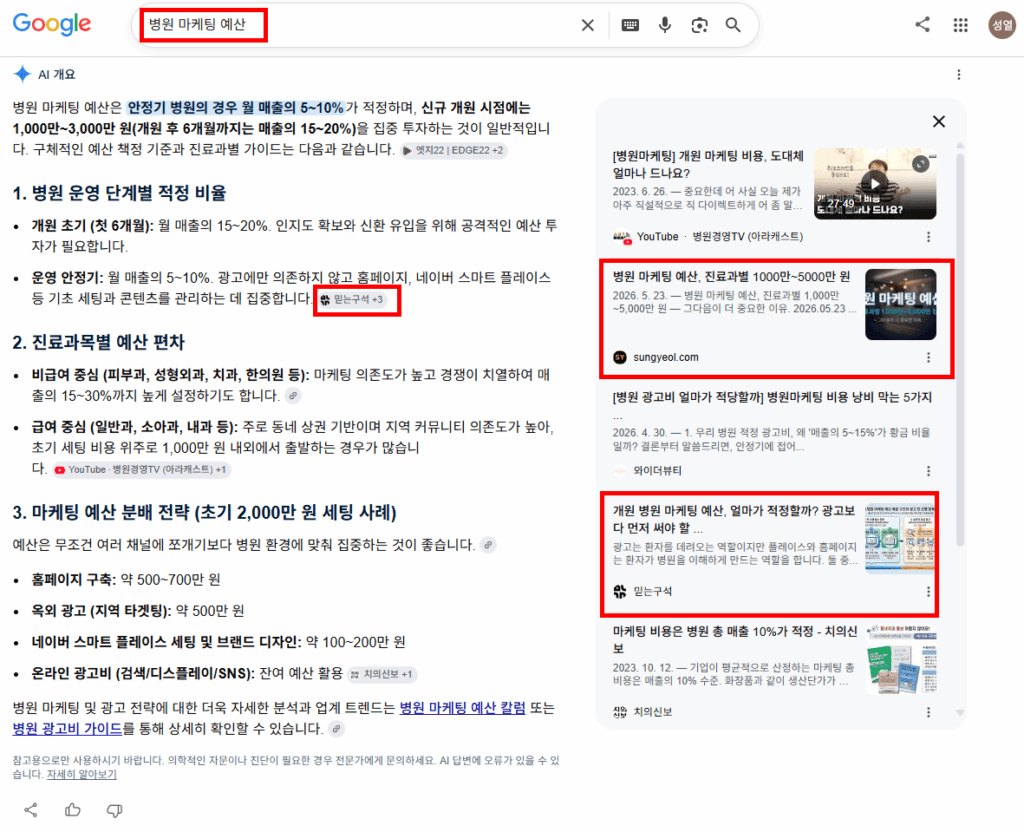
Task: Open the 믿는구석 +3 source chip
Action: 352,300
